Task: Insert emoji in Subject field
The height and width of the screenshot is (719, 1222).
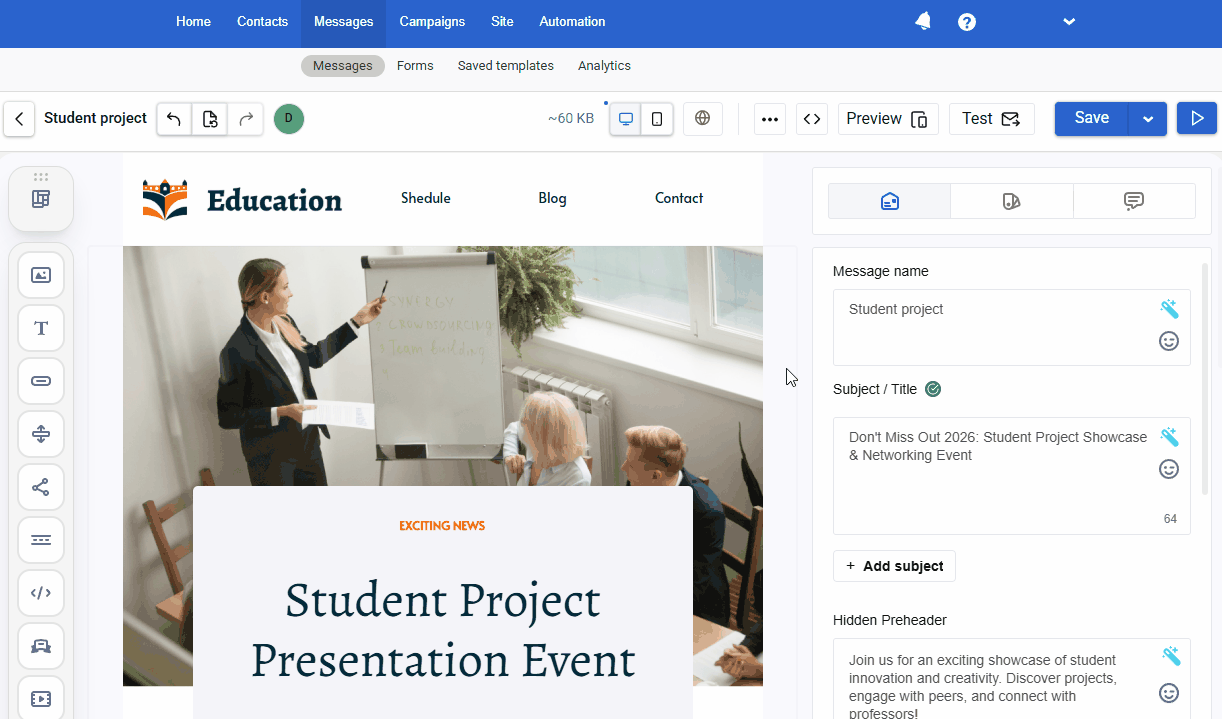Action: tap(1169, 469)
